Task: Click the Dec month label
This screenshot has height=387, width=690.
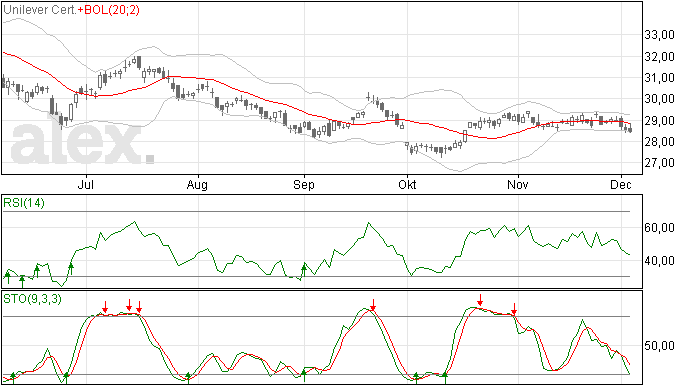Action: pyautogui.click(x=621, y=184)
